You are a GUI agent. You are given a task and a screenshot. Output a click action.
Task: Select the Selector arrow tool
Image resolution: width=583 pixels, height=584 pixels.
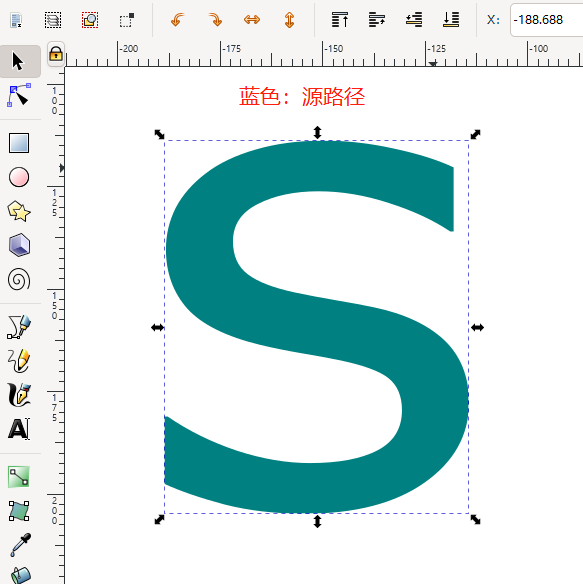(18, 61)
